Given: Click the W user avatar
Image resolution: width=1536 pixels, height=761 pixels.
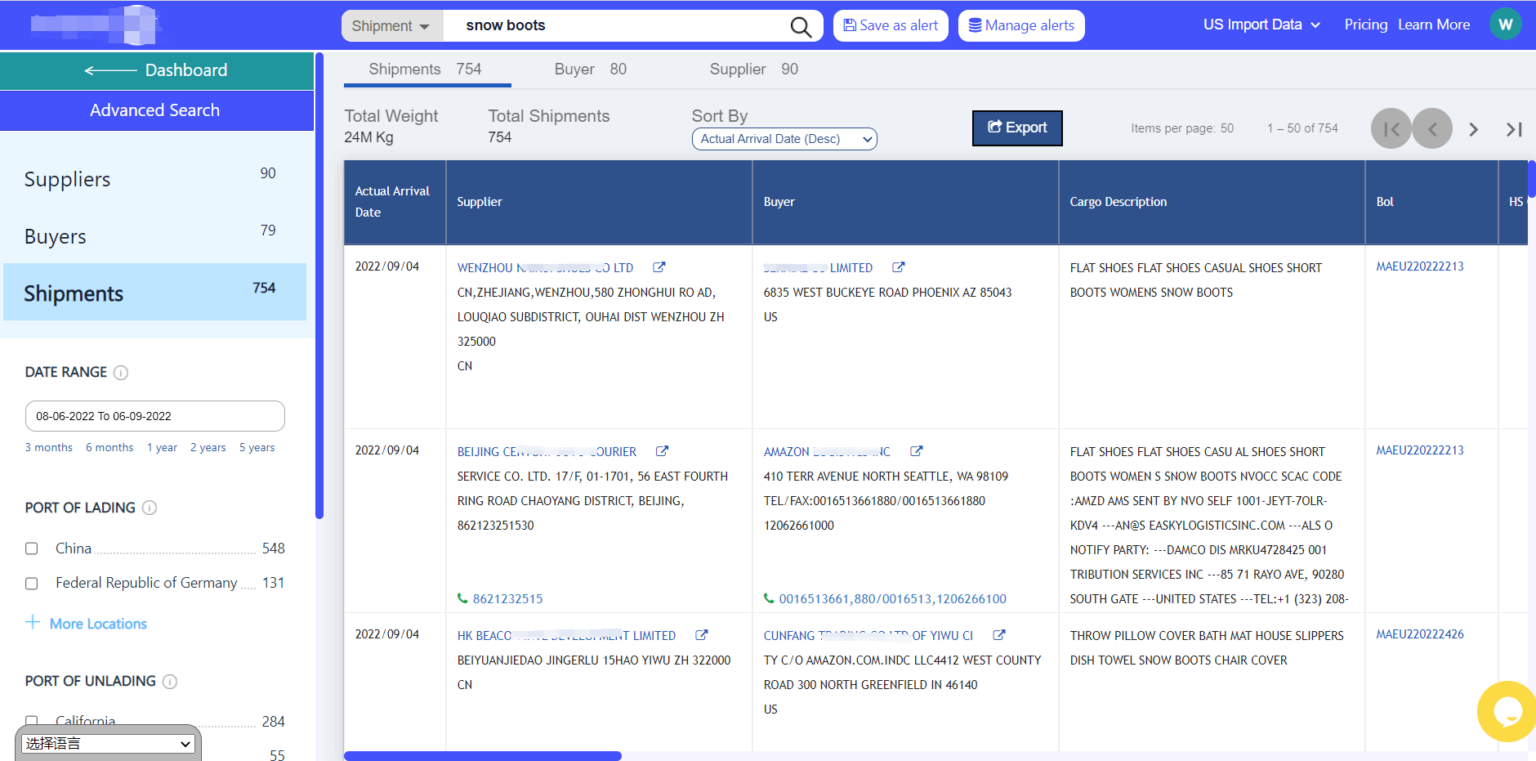Looking at the screenshot, I should pyautogui.click(x=1504, y=25).
